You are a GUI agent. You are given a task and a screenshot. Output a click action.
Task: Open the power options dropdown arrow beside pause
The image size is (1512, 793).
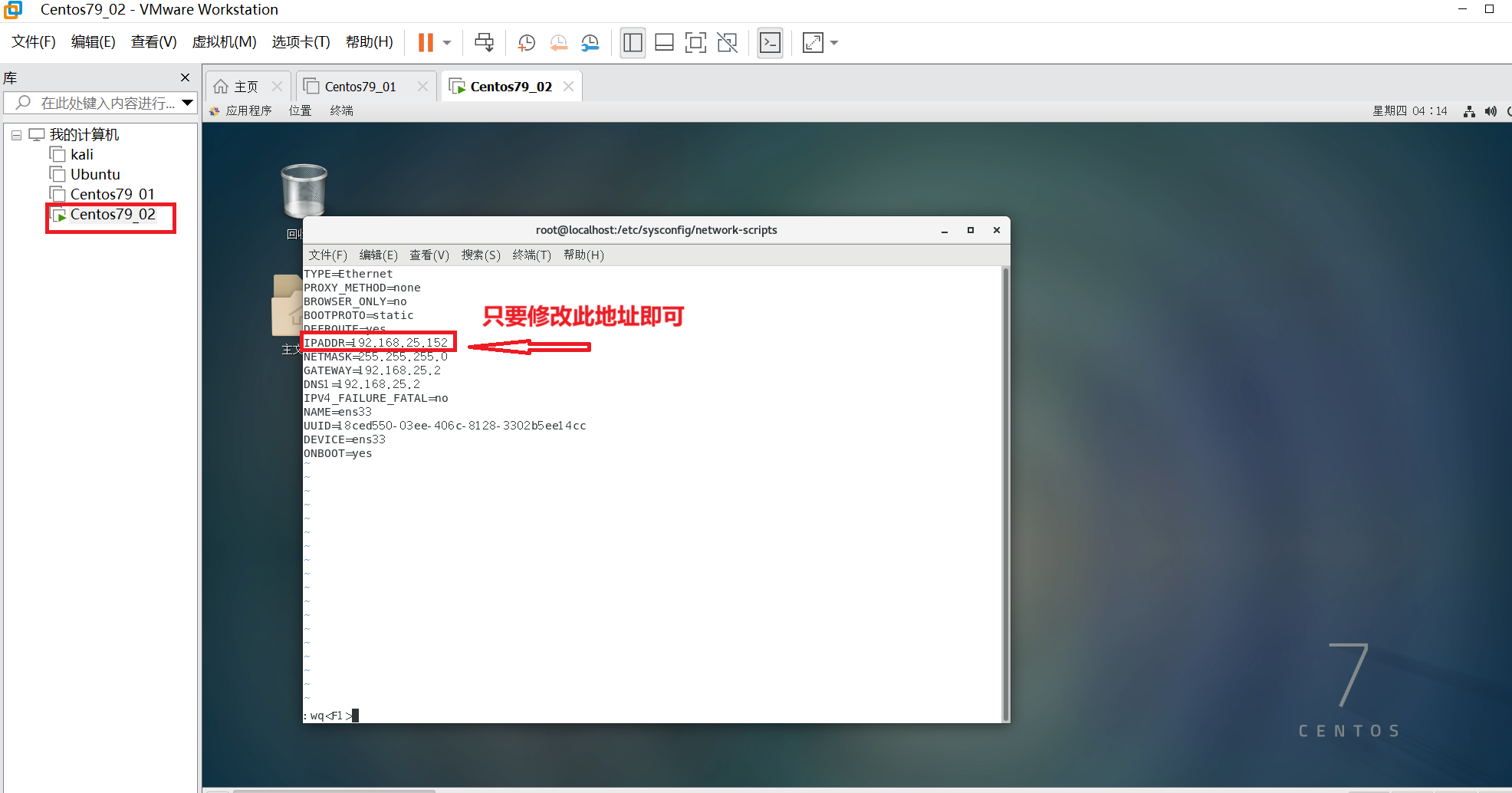pyautogui.click(x=447, y=43)
